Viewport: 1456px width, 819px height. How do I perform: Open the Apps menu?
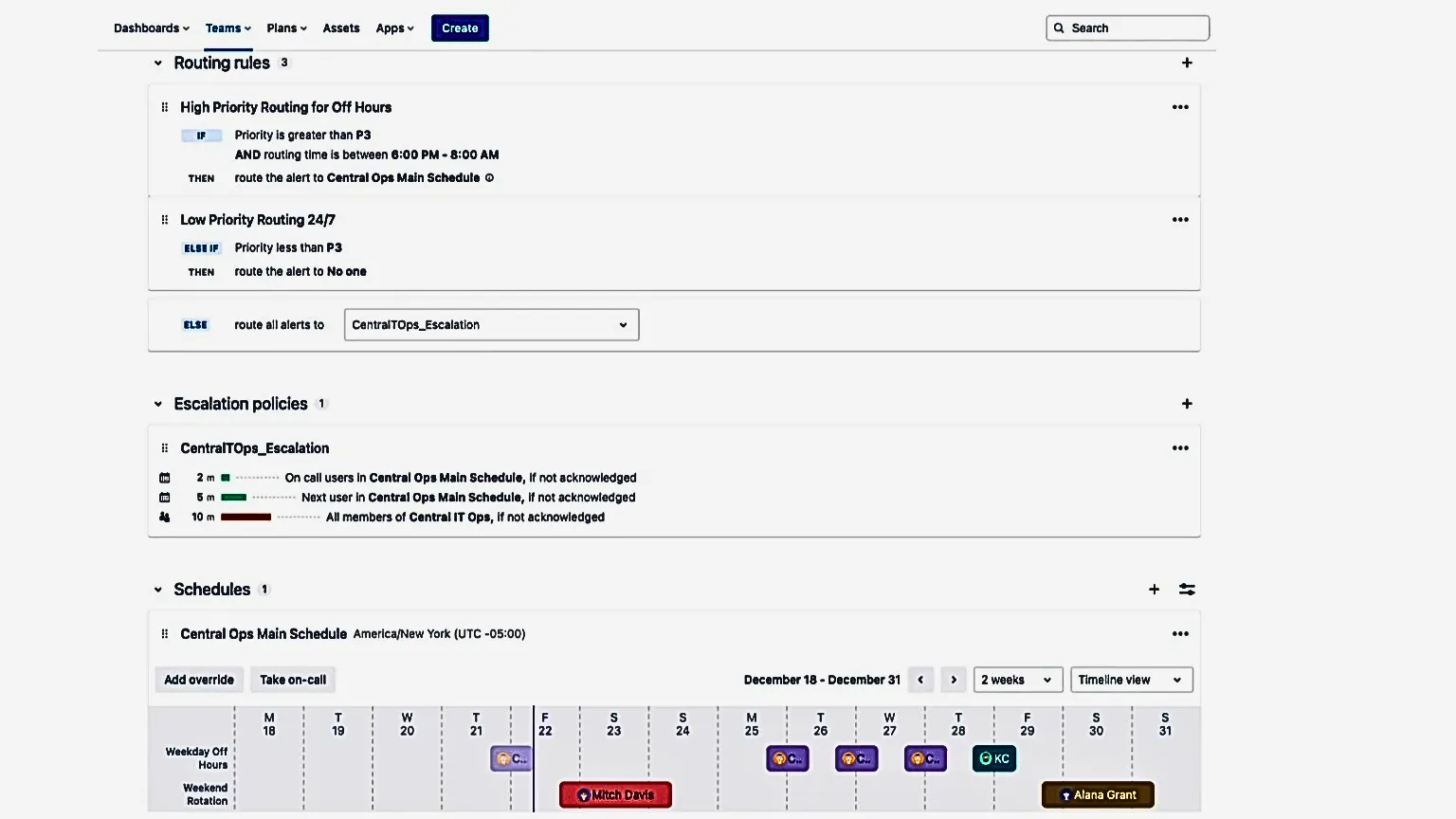[x=394, y=27]
